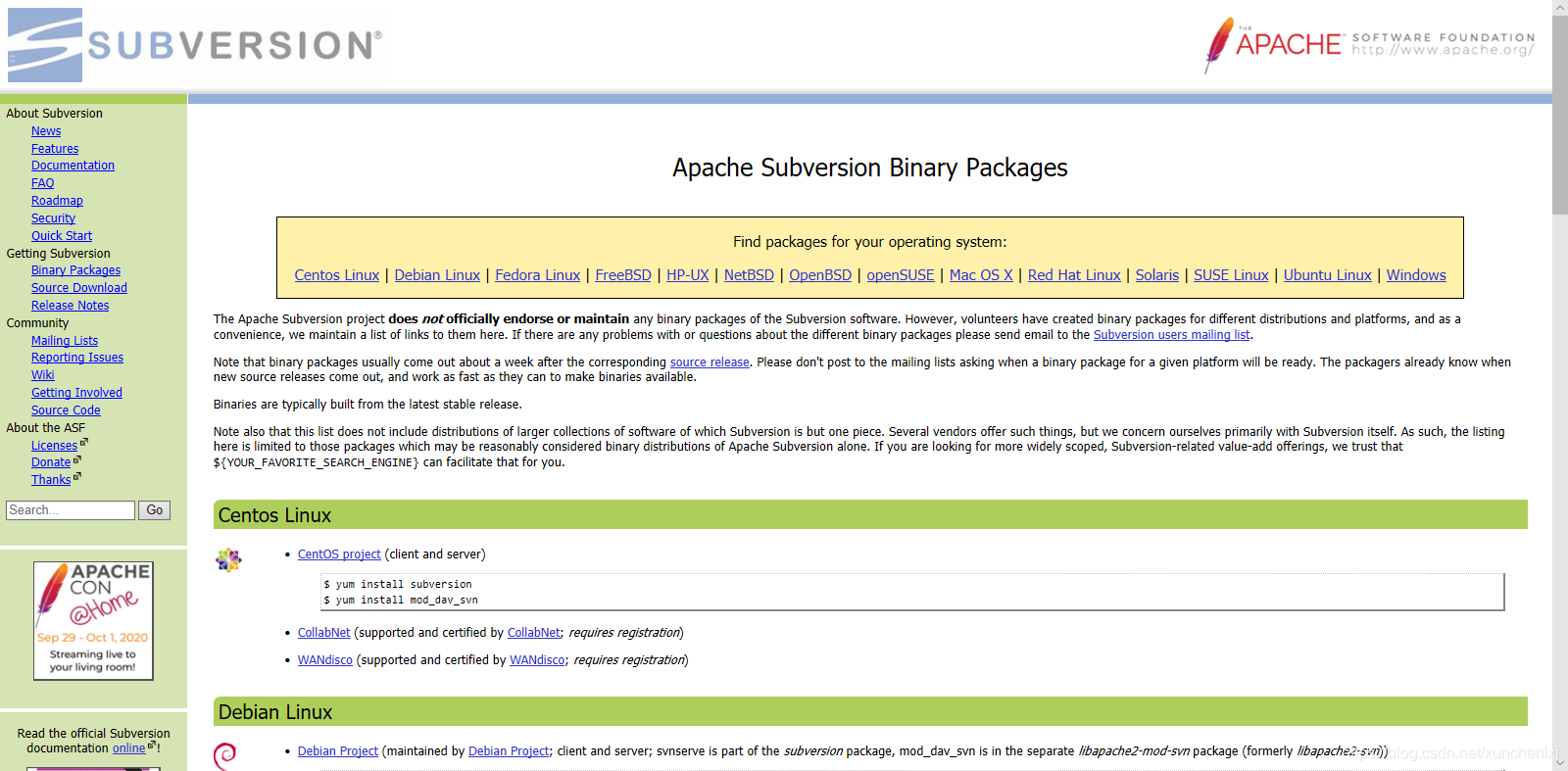Open the Getting Involved link

pyautogui.click(x=76, y=393)
